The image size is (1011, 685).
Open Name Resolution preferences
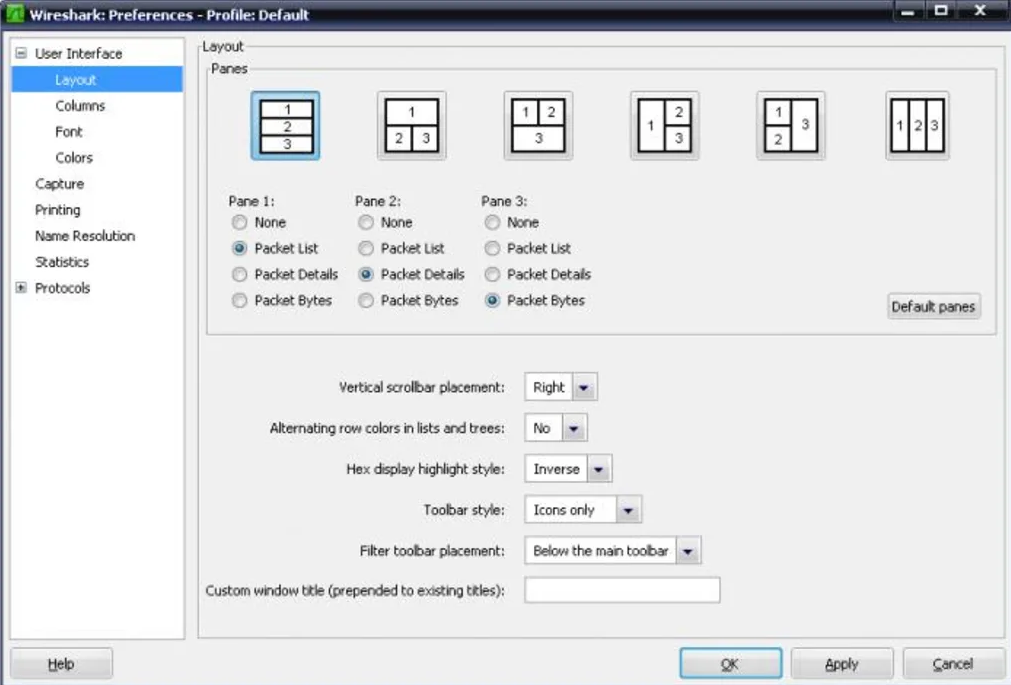coord(85,236)
